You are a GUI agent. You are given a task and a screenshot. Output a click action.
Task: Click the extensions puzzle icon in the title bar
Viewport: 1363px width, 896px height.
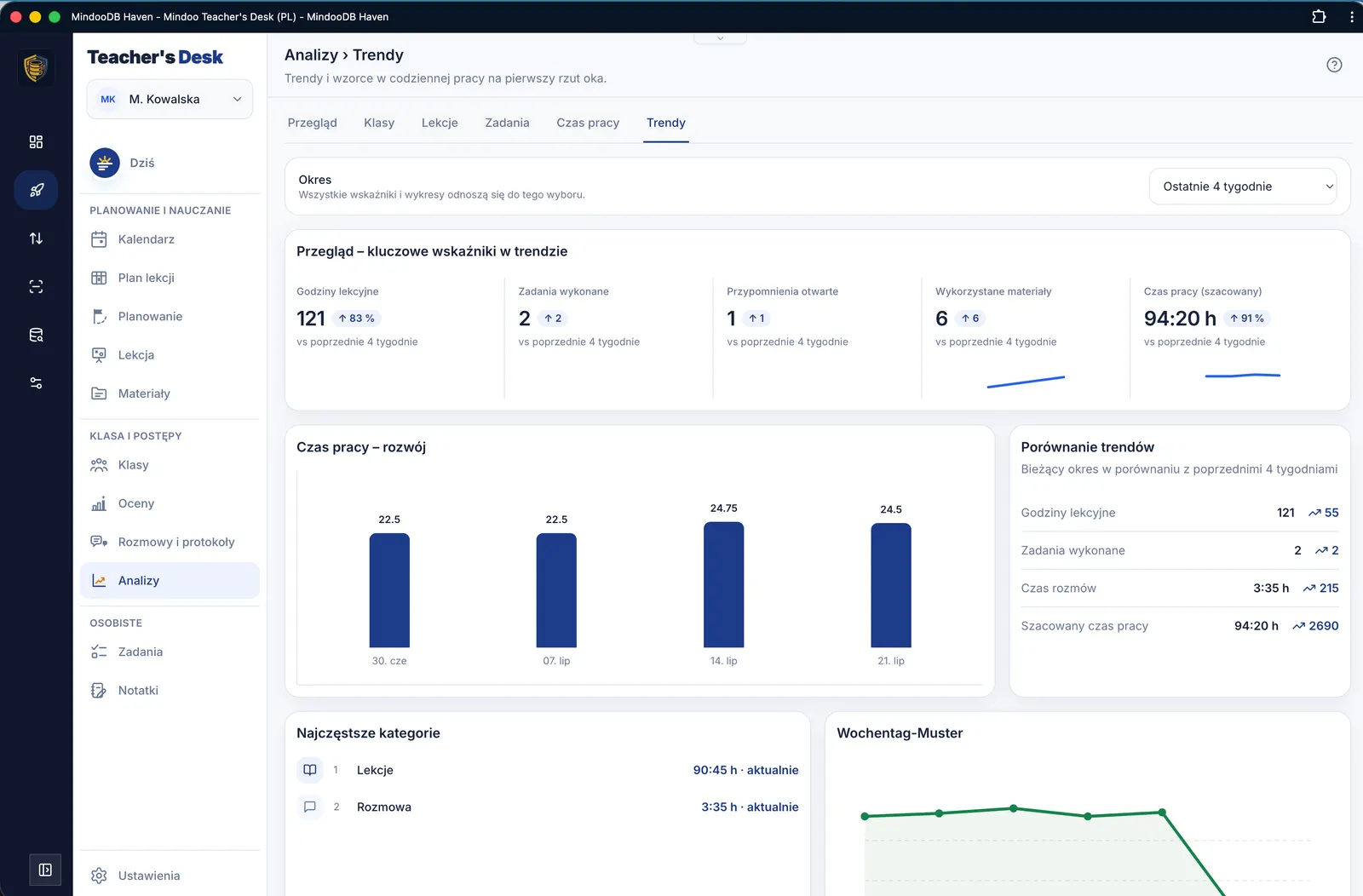[x=1319, y=16]
